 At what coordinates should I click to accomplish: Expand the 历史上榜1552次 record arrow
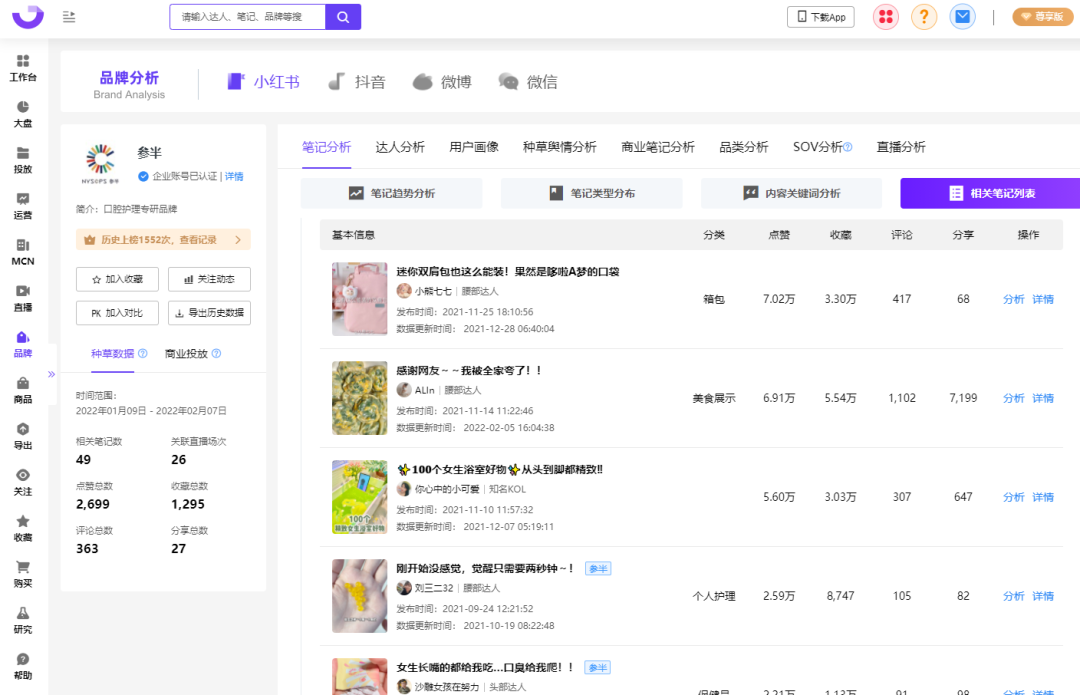238,240
